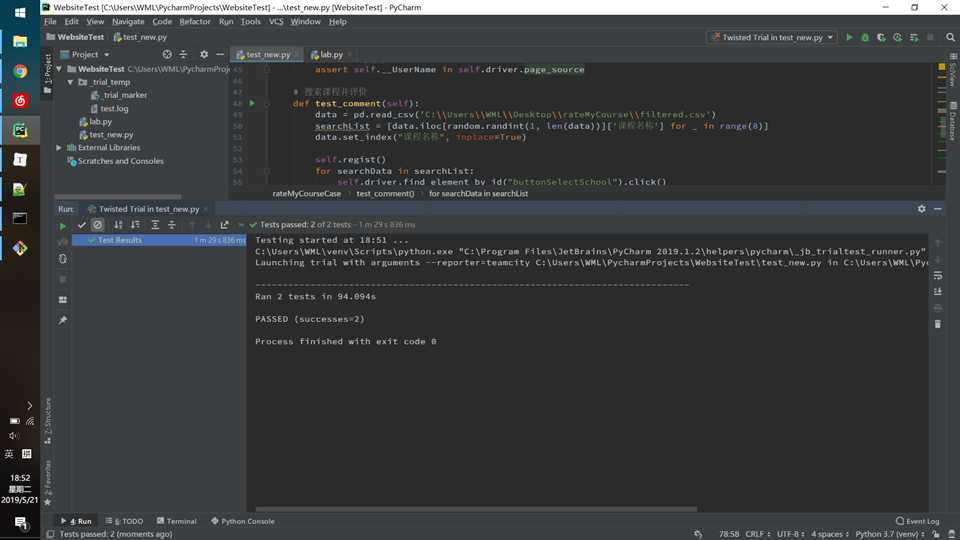This screenshot has height=540, width=960.
Task: Toggle soft-wrap in console output
Action: [938, 276]
